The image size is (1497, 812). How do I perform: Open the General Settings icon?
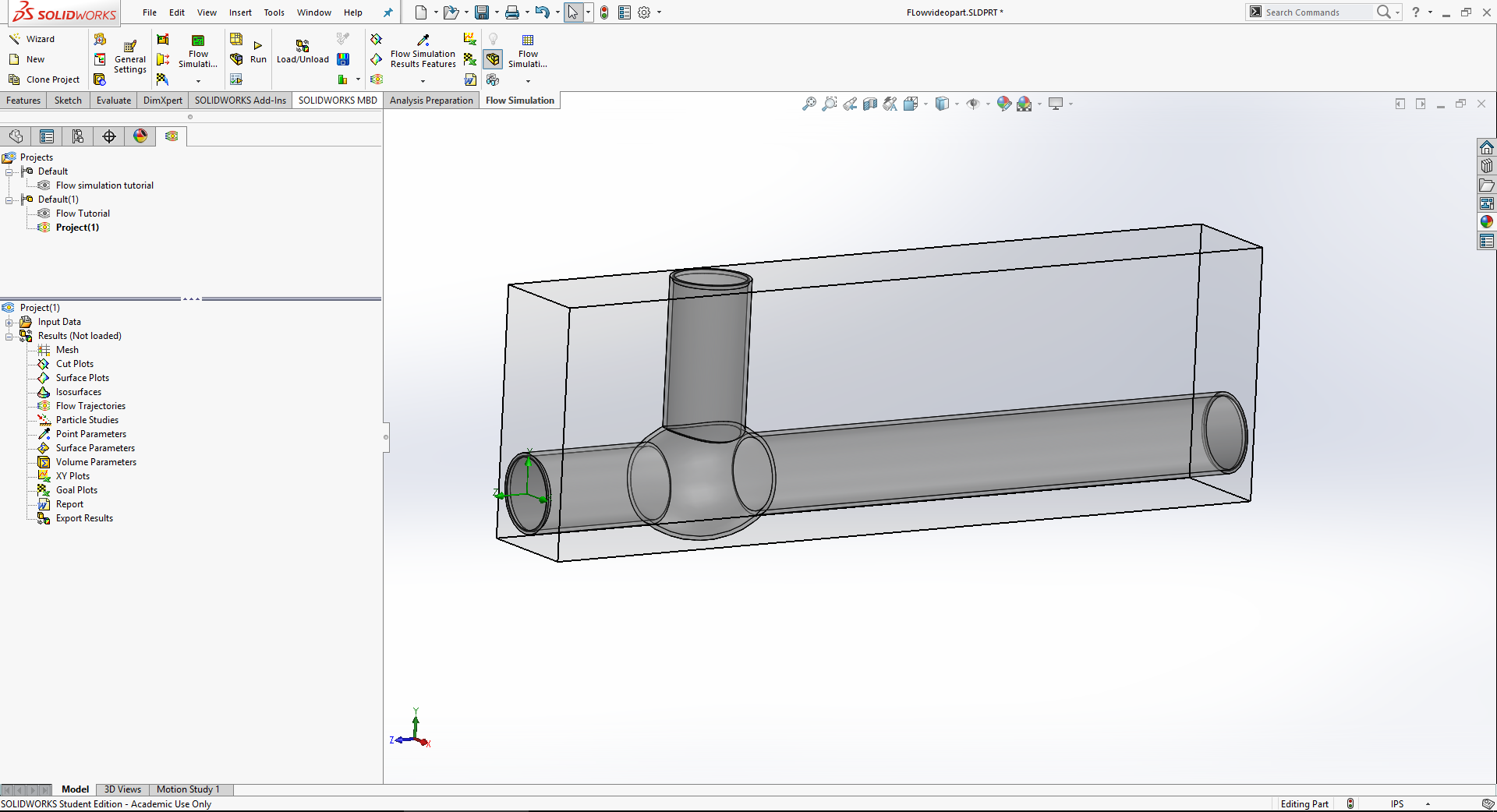pos(130,47)
